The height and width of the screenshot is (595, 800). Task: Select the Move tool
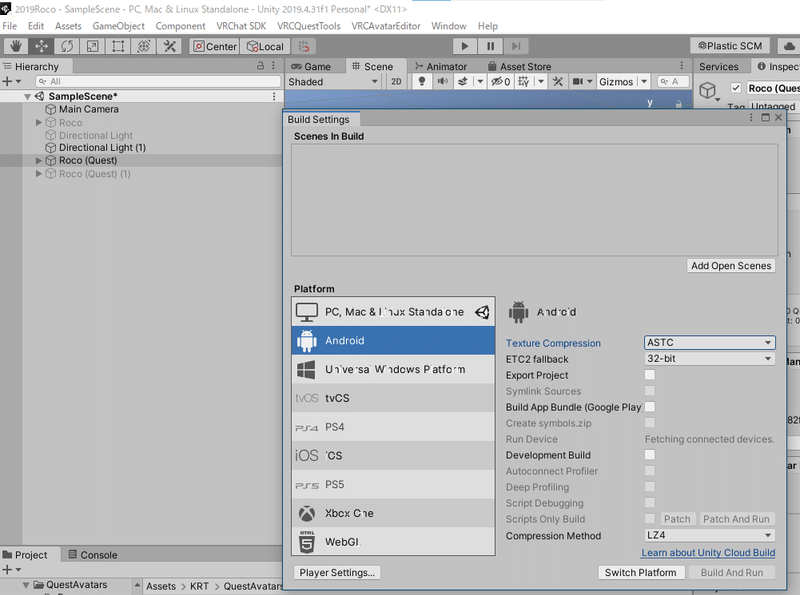[41, 46]
